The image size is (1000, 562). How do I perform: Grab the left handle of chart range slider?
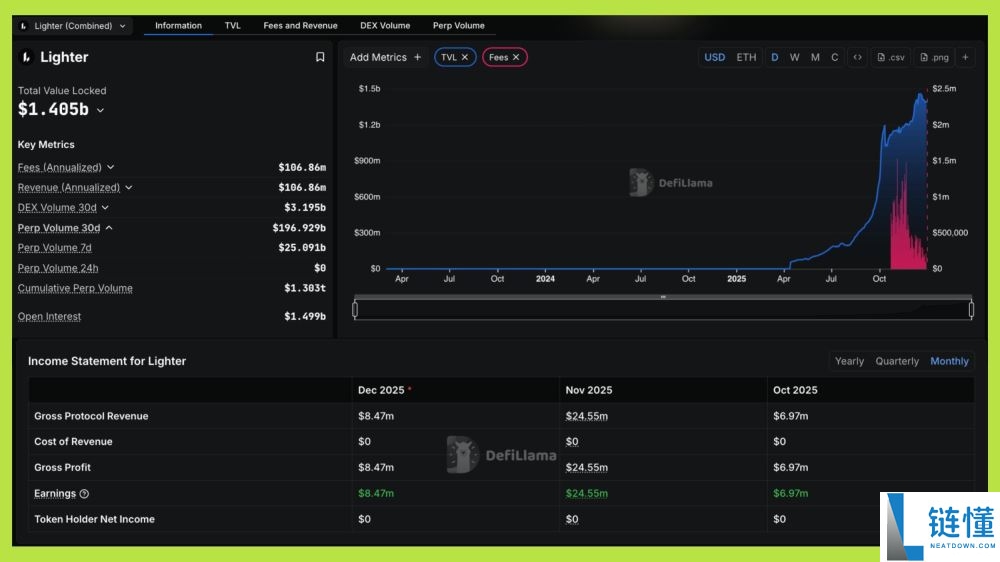tap(355, 309)
